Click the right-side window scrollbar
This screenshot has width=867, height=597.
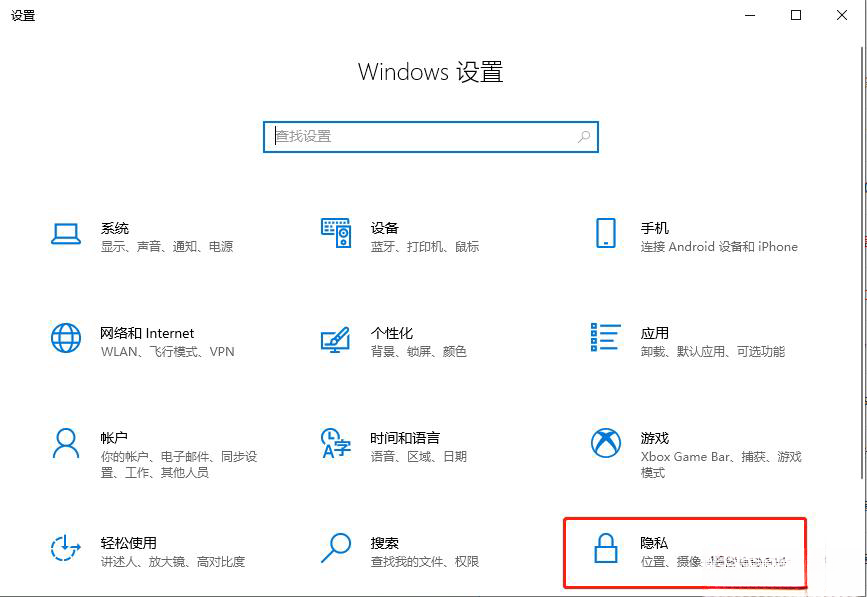[x=860, y=300]
